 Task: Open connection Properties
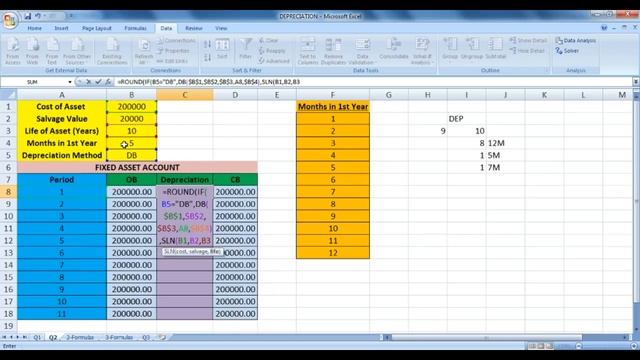173,51
